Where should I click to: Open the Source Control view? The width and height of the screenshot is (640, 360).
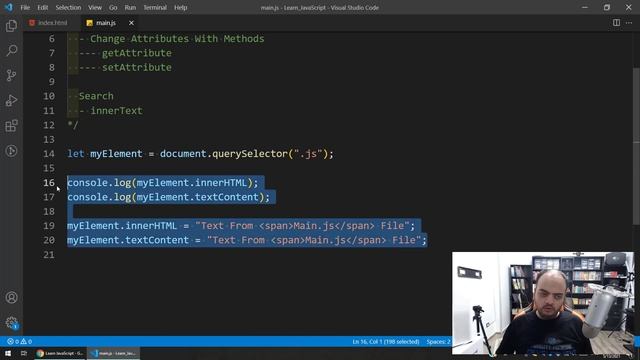(x=11, y=76)
